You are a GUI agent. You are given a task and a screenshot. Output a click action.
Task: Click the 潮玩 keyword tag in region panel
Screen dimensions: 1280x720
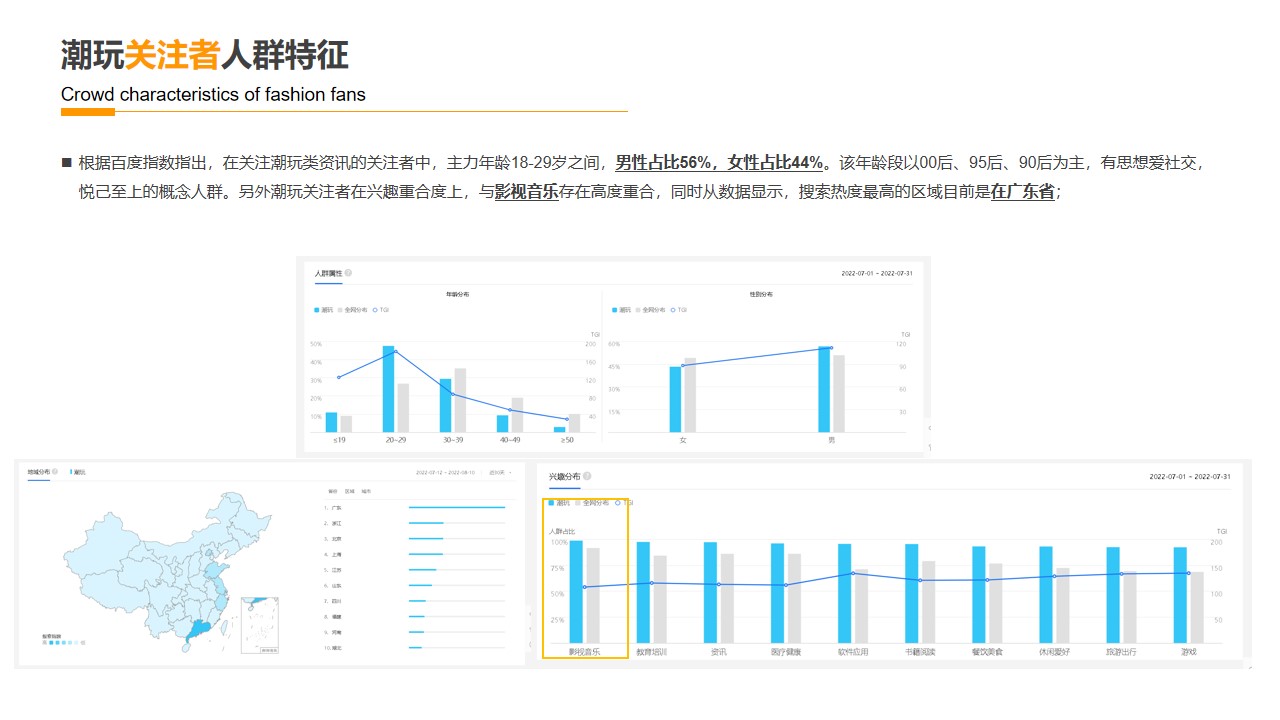(78, 471)
